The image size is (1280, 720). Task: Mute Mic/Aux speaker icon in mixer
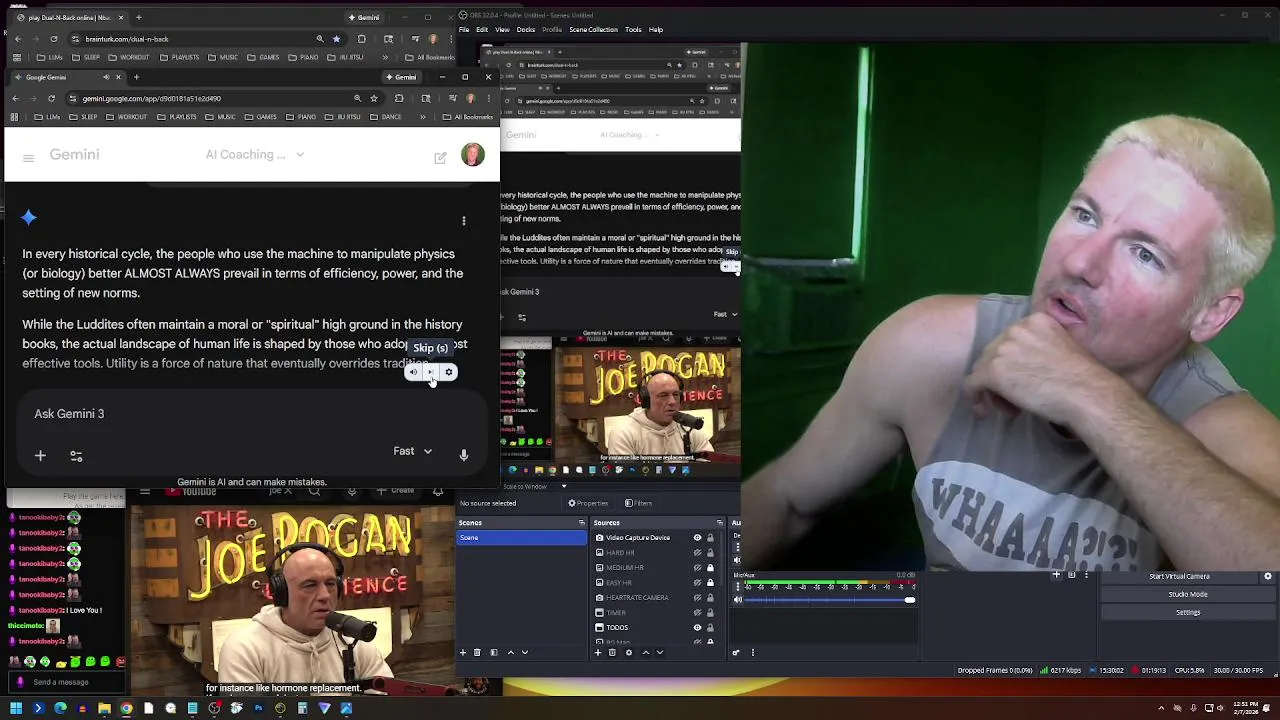[x=738, y=600]
